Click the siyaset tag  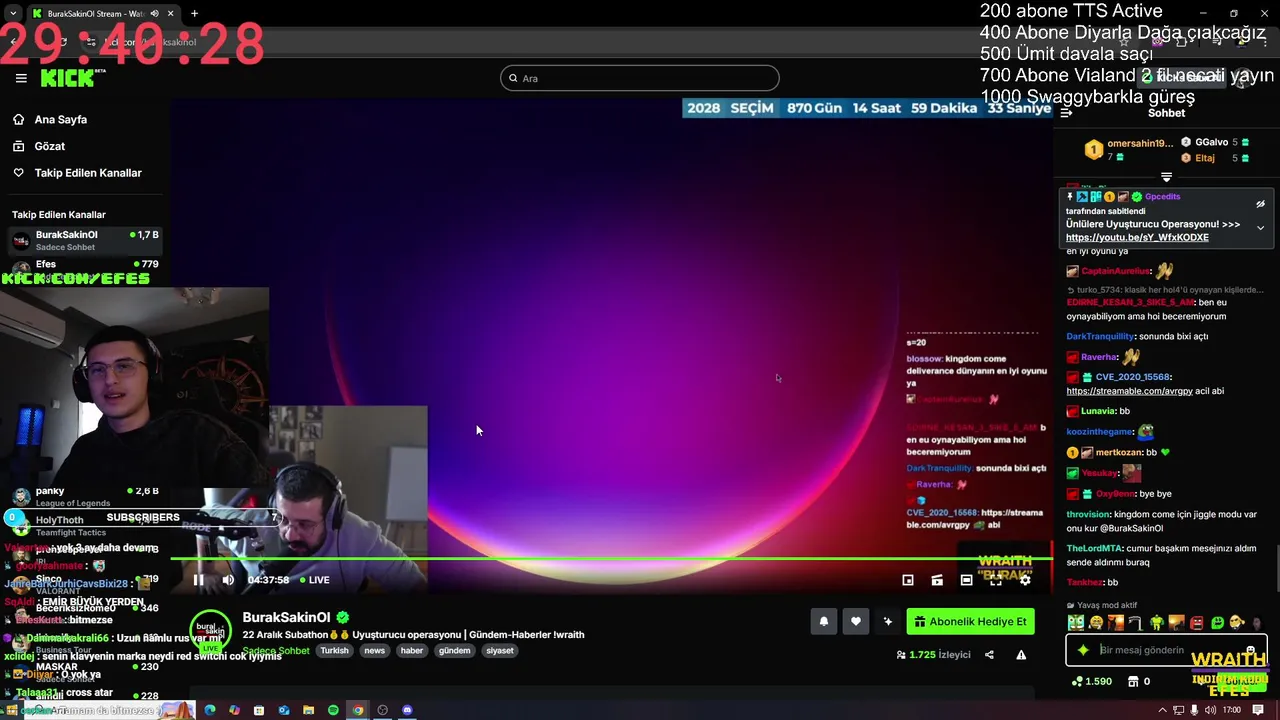[500, 651]
